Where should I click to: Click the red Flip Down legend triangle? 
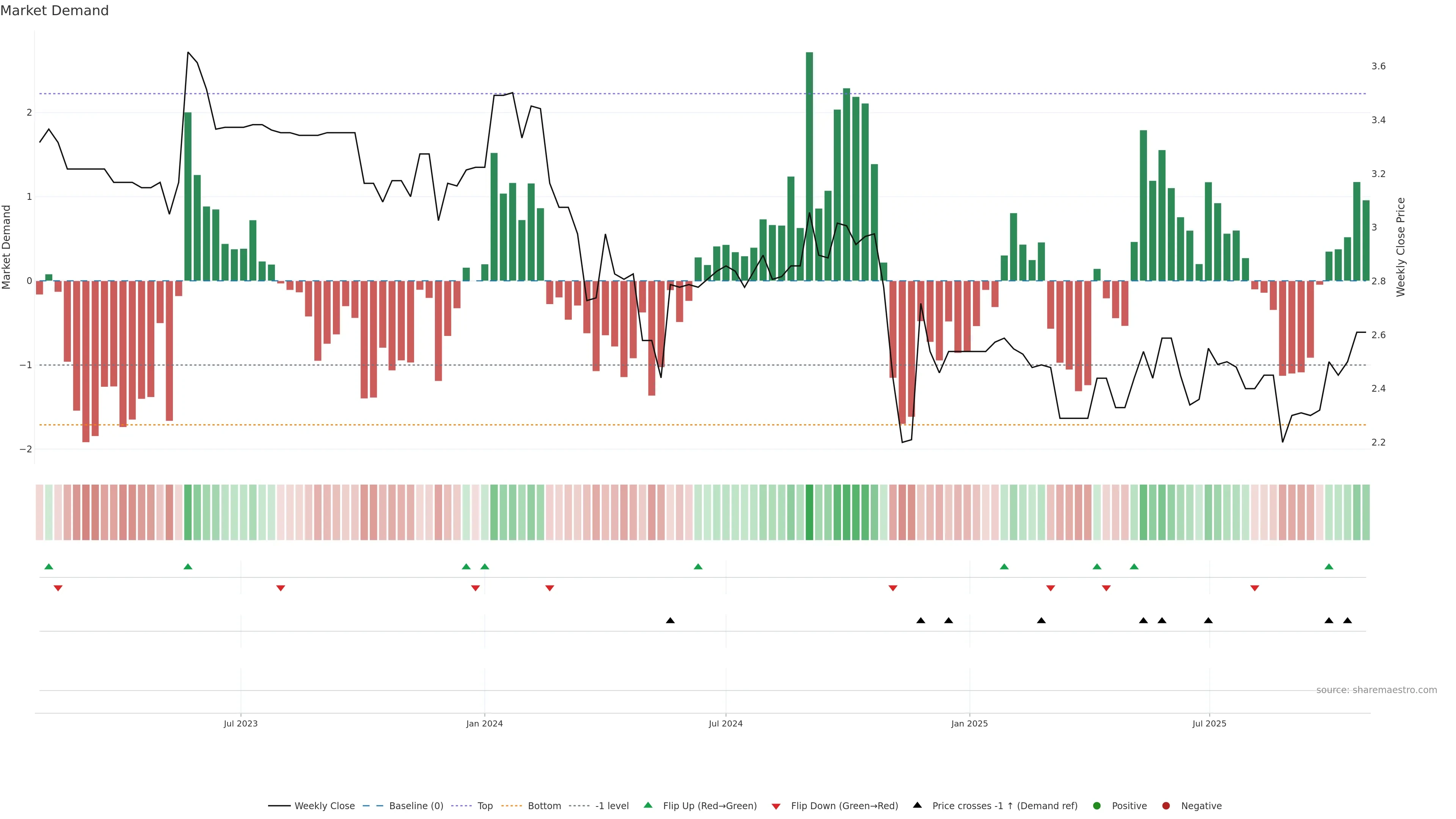coord(776,806)
